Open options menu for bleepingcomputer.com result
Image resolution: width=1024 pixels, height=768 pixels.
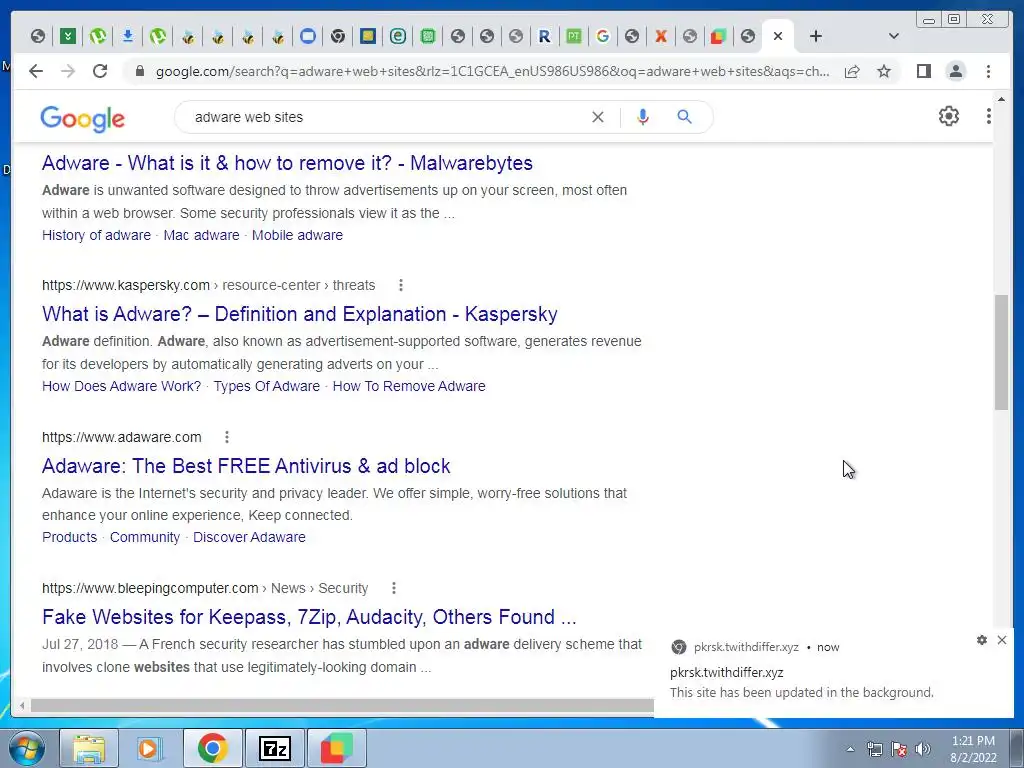pyautogui.click(x=393, y=588)
